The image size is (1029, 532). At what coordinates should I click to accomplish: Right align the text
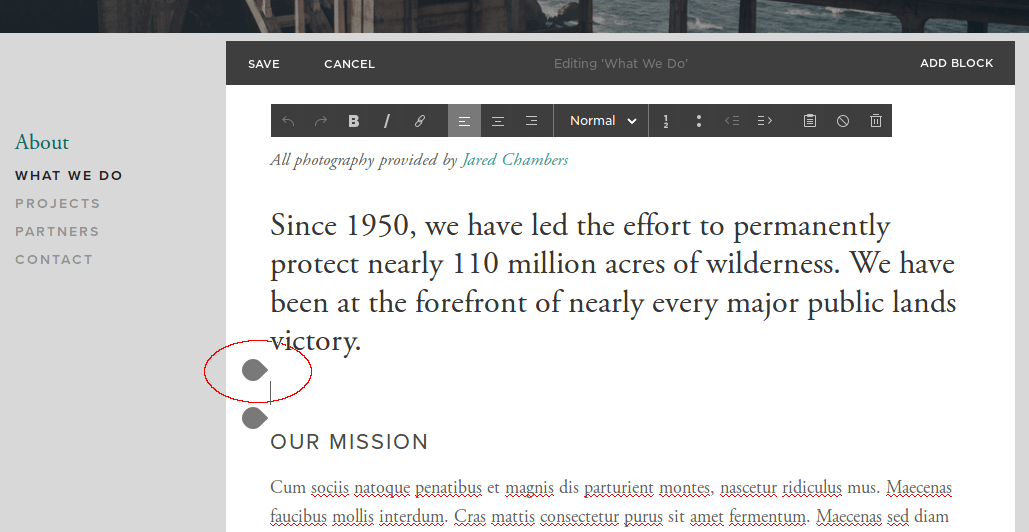531,121
